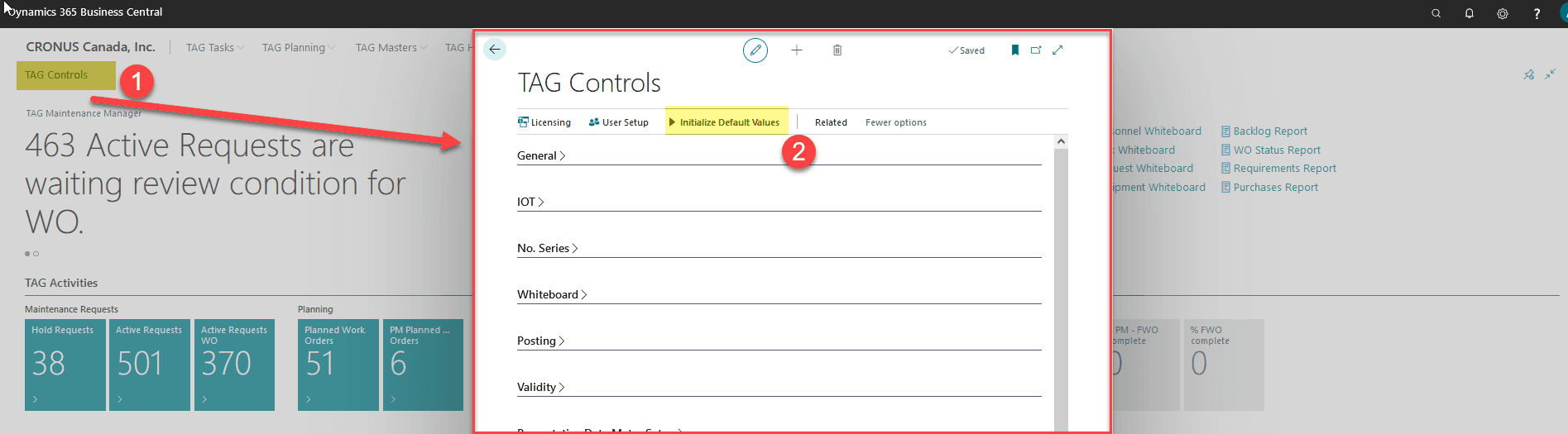
Task: Open the Active Requests WO tile showing 370
Action: pos(234,365)
